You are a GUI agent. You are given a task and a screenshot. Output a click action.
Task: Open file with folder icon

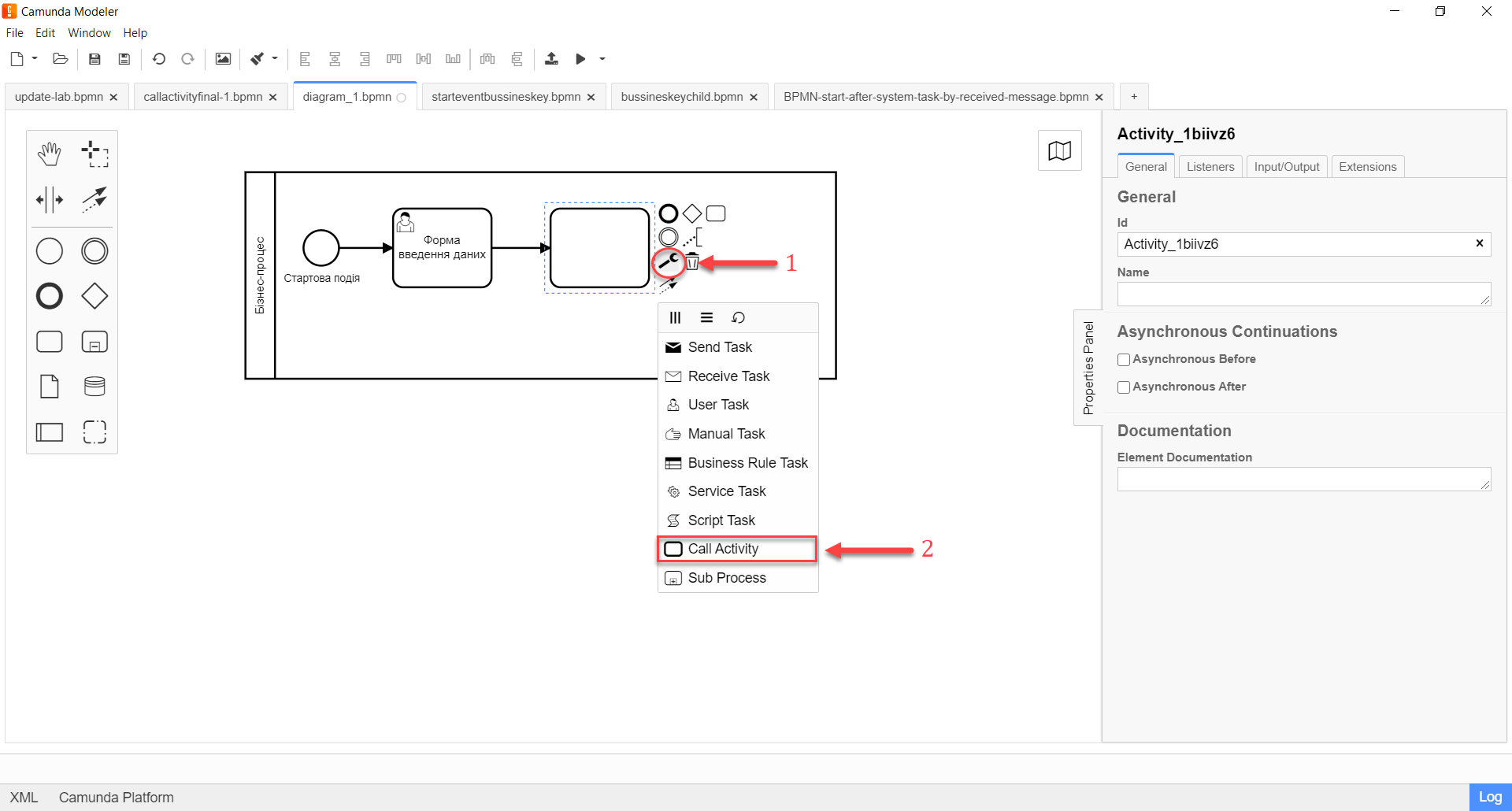61,58
